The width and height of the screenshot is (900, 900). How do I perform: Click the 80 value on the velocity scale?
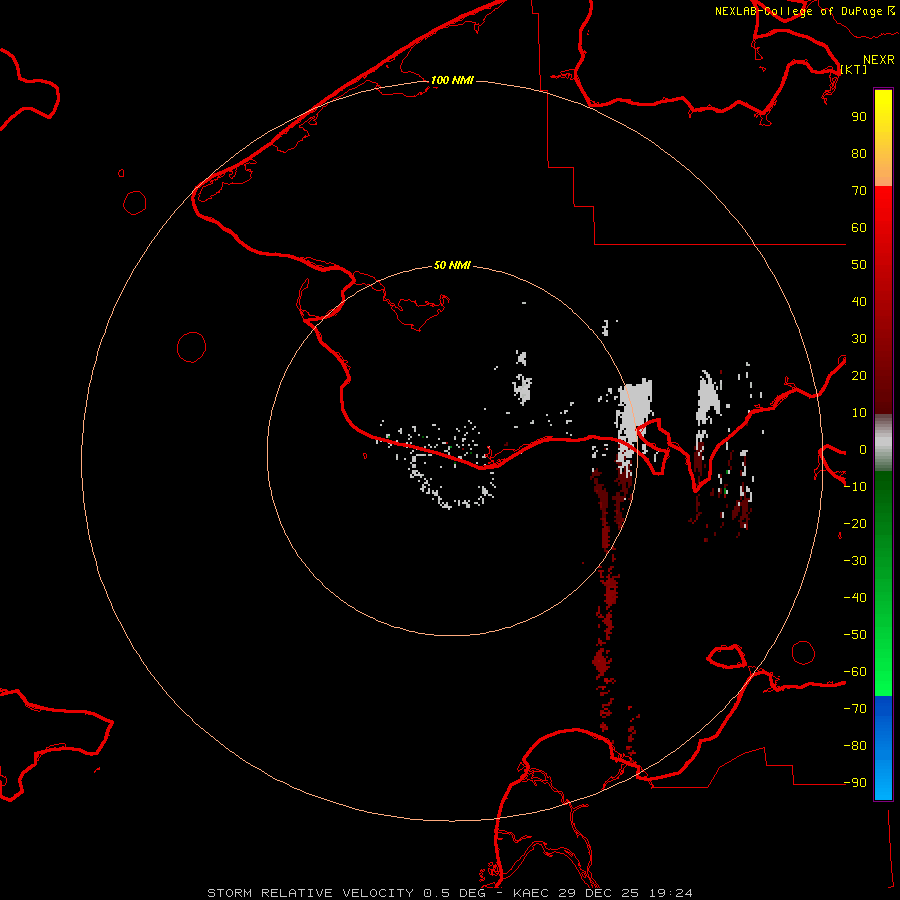(x=859, y=153)
